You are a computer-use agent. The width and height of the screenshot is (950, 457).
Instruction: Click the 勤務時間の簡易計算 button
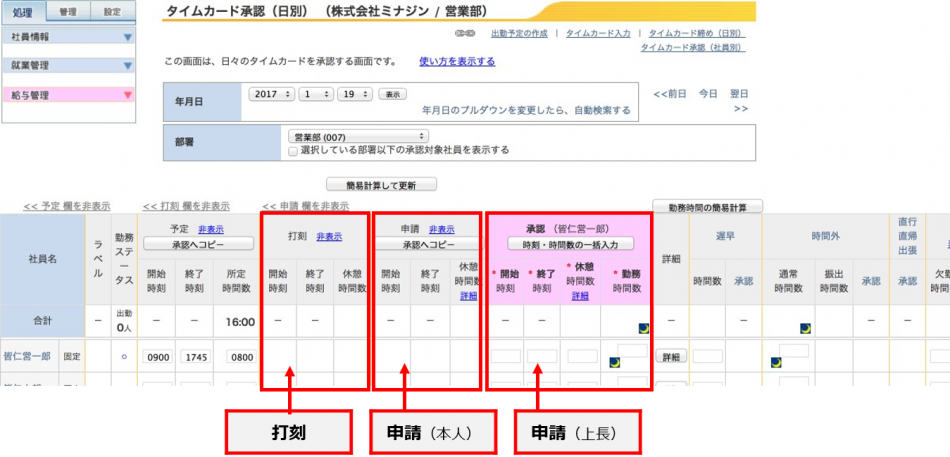pos(707,207)
